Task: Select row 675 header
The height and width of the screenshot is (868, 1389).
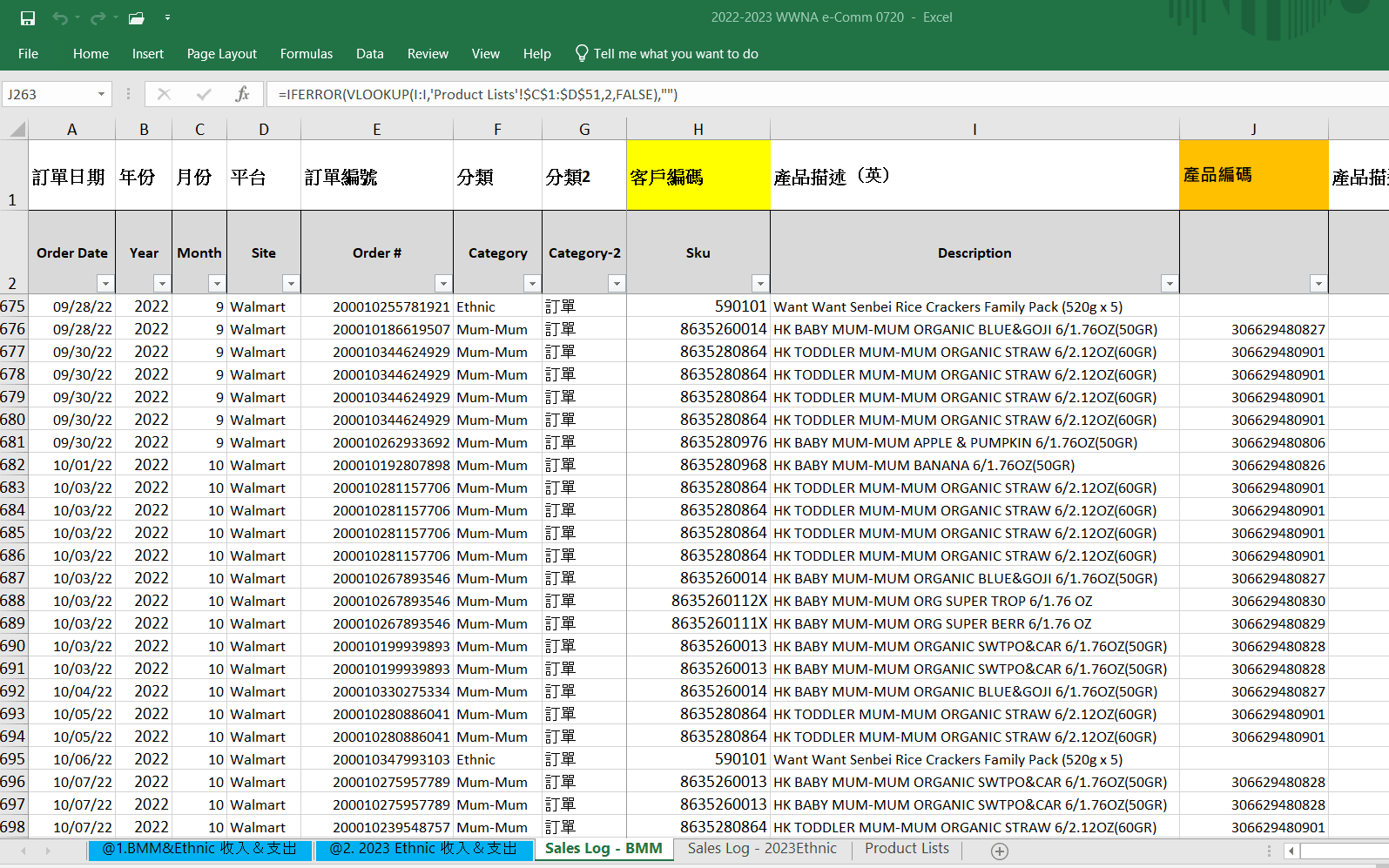Action: (13, 306)
